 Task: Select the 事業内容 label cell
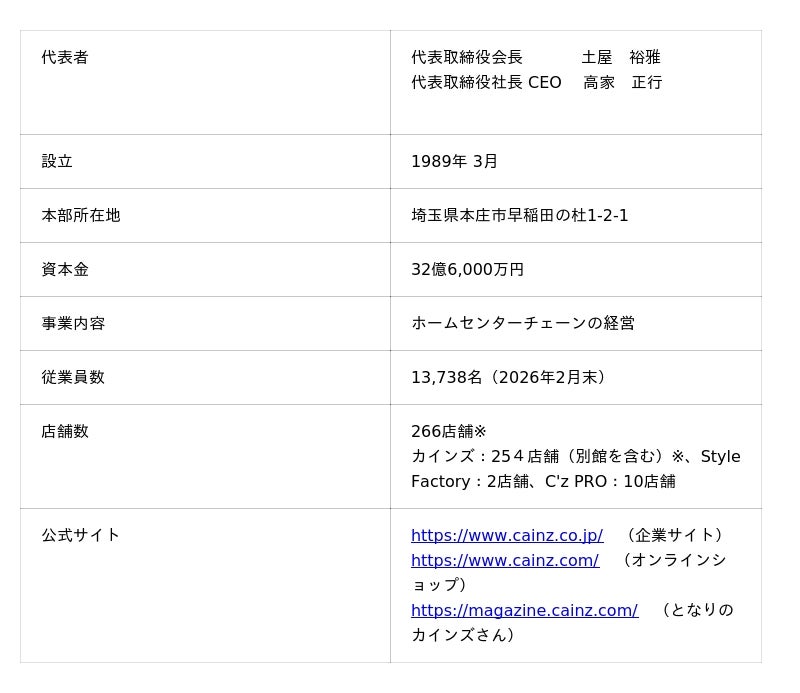tap(73, 324)
